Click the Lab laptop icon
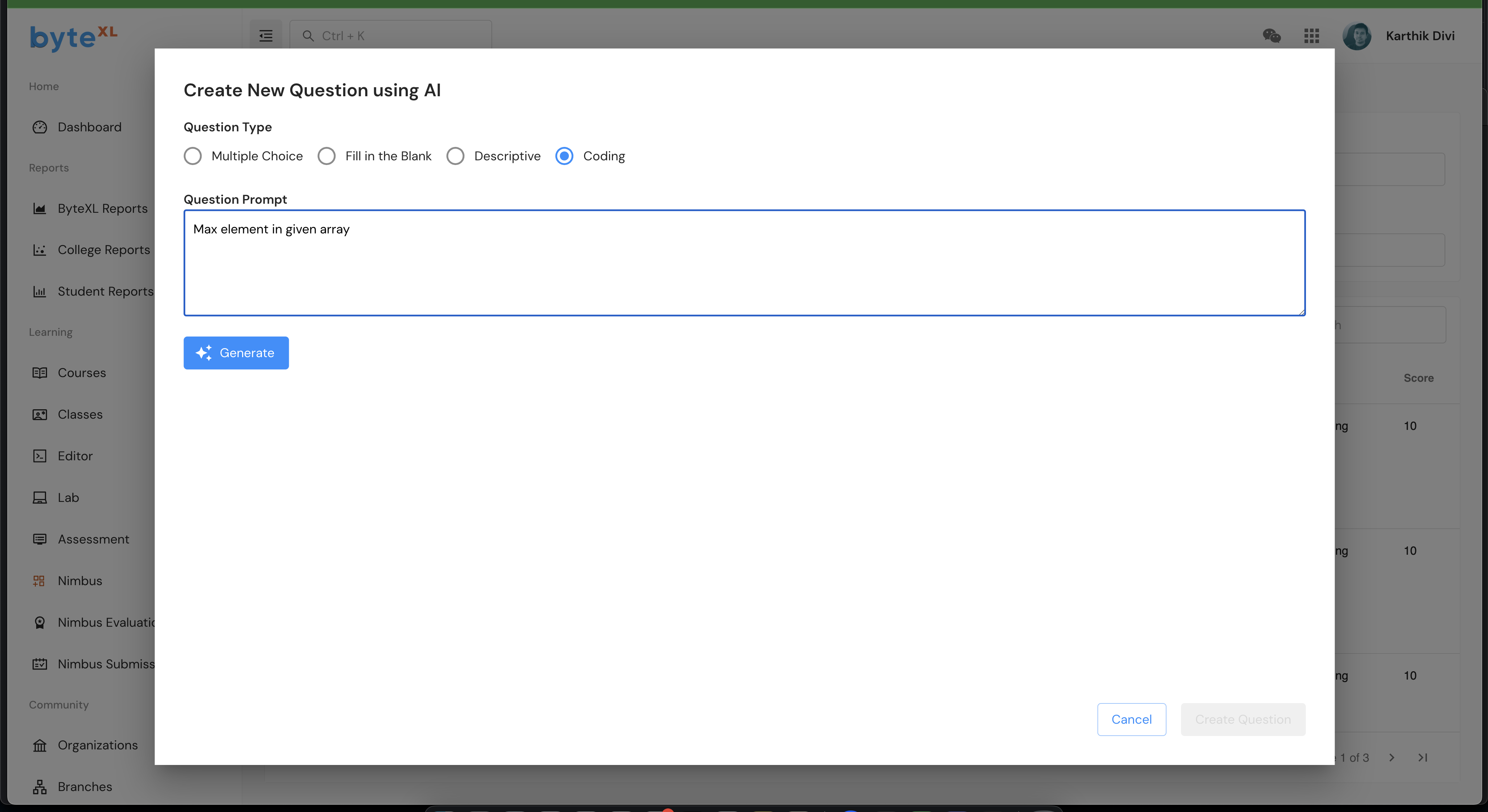The height and width of the screenshot is (812, 1488). [x=40, y=498]
